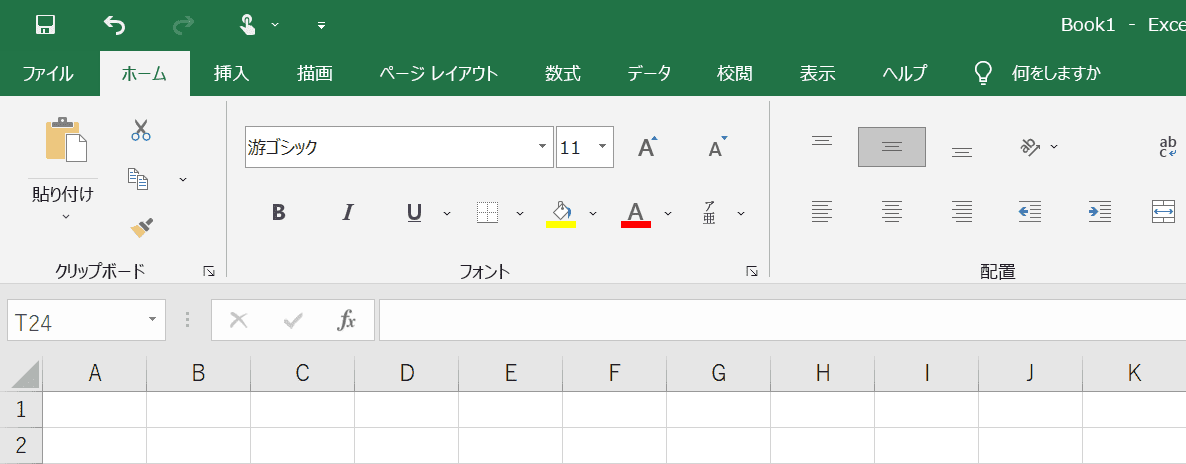Open the データ tab

click(649, 73)
